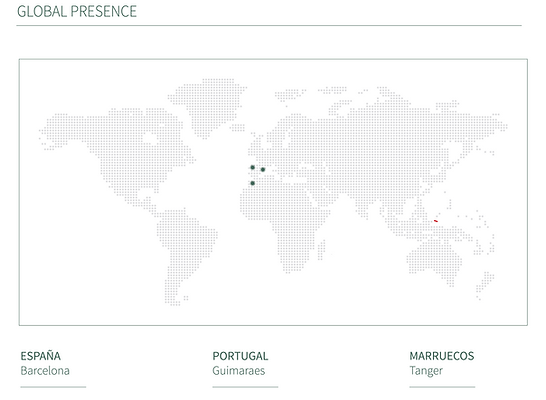Click the Tanger city text

tap(426, 371)
